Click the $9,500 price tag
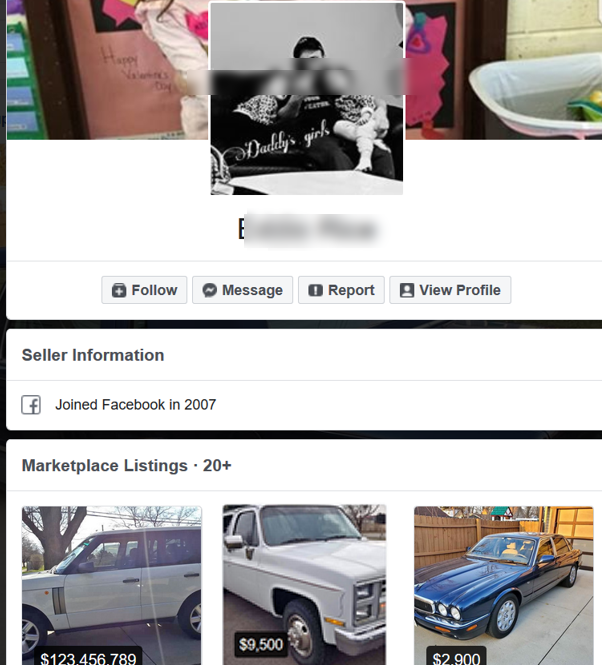Viewport: 602px width, 665px height. tap(260, 645)
